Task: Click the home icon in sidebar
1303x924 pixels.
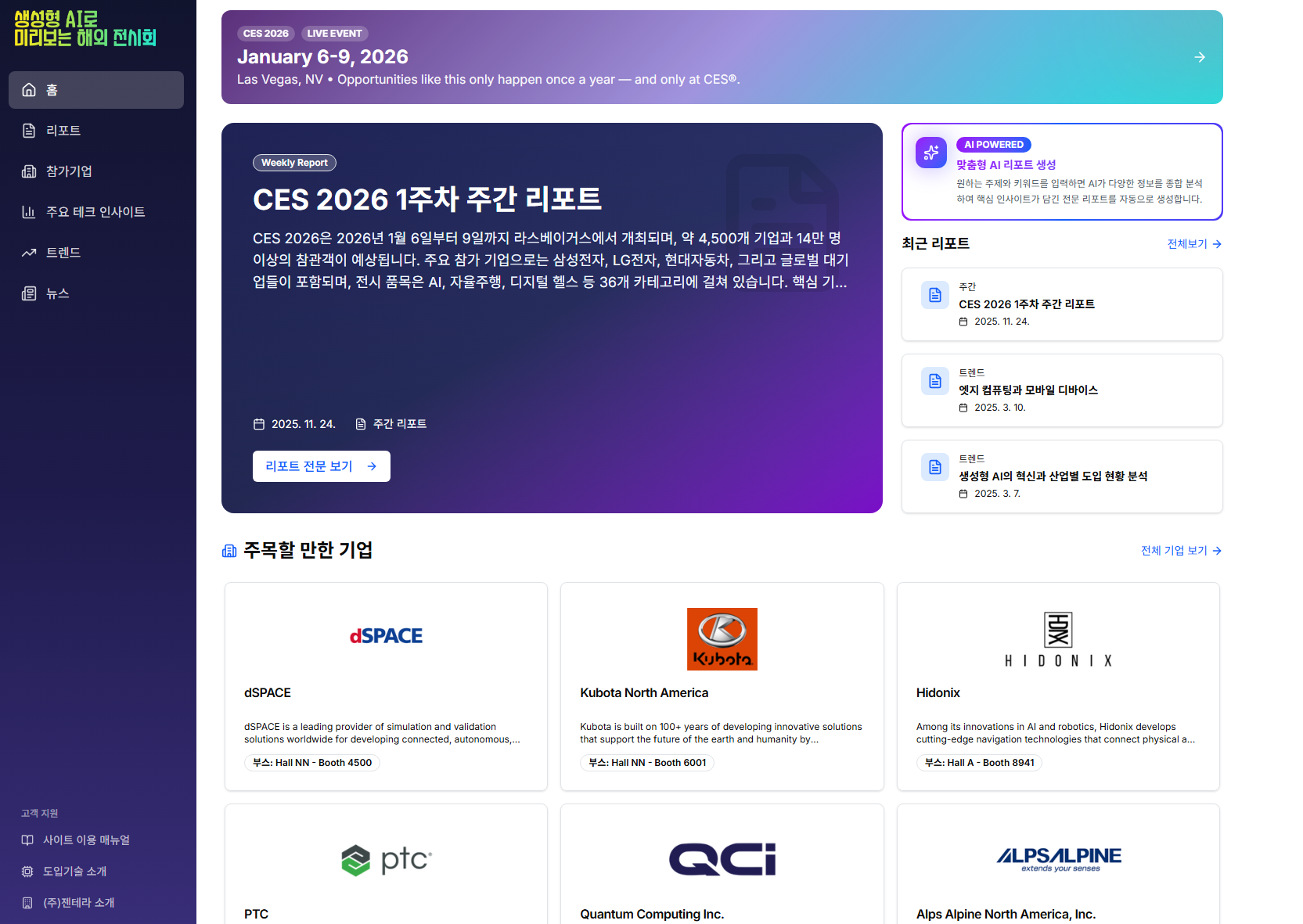Action: coord(29,90)
